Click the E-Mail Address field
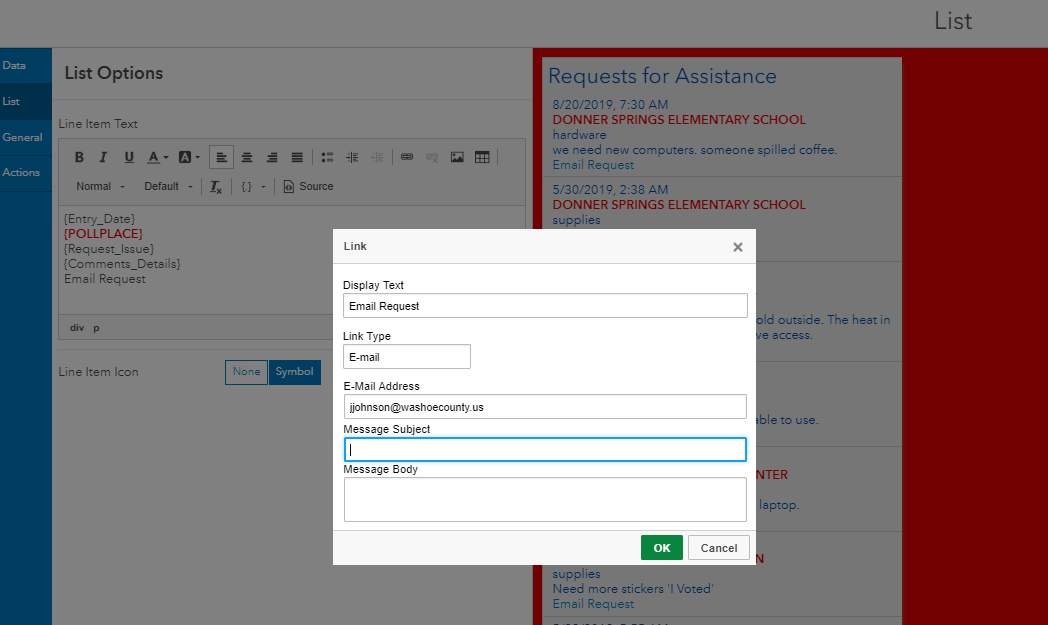 [545, 406]
